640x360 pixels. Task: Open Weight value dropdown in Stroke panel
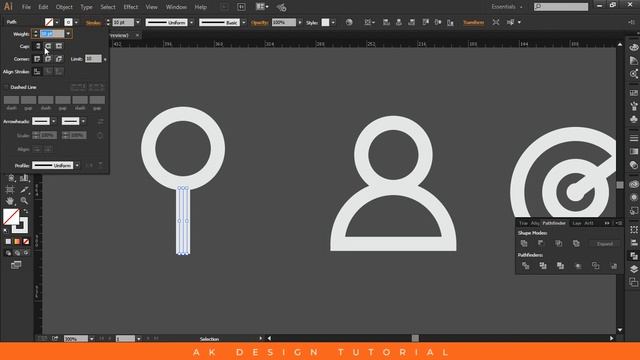68,34
